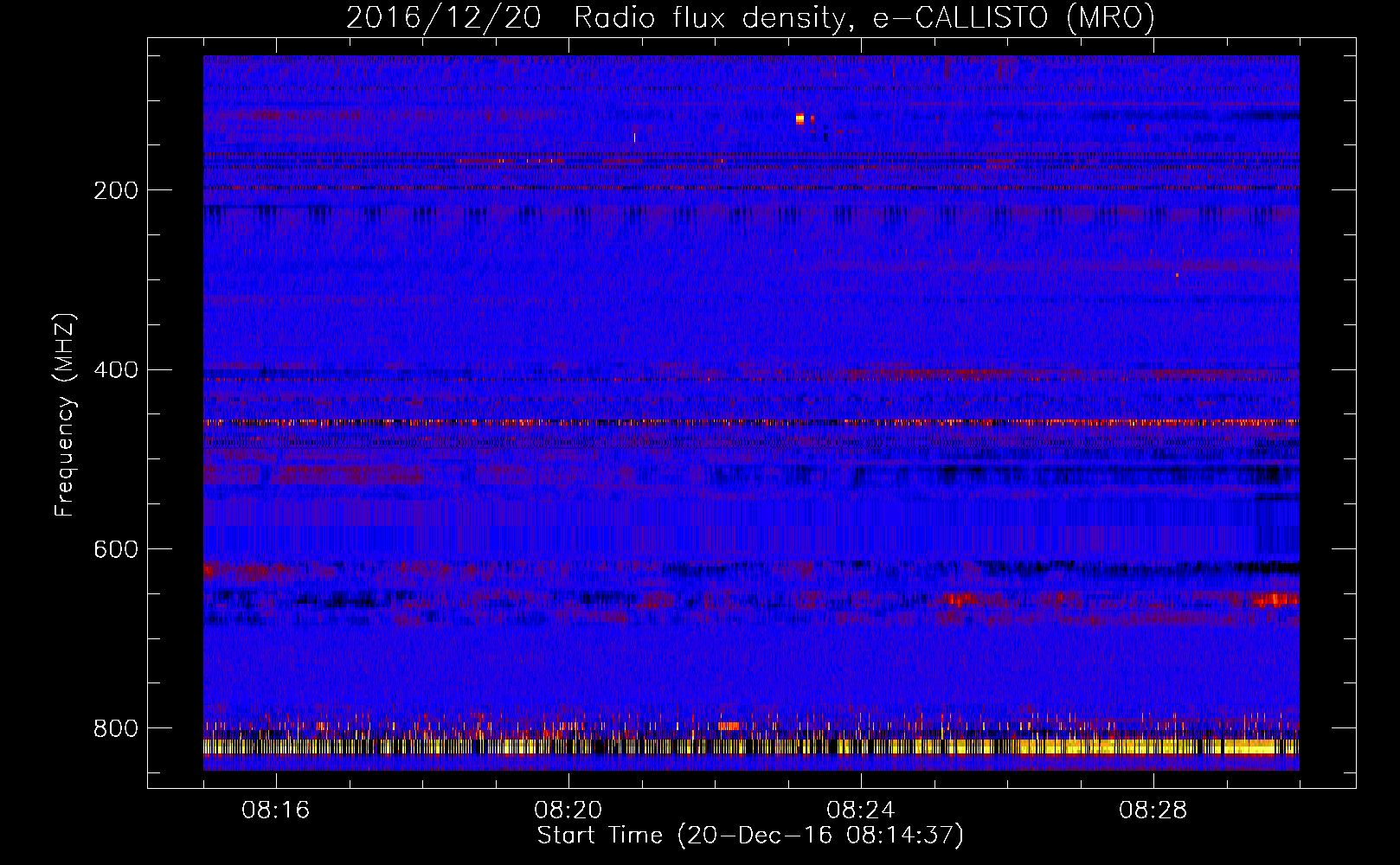Click the 800 frequency tick label
The height and width of the screenshot is (865, 1400).
pos(116,729)
